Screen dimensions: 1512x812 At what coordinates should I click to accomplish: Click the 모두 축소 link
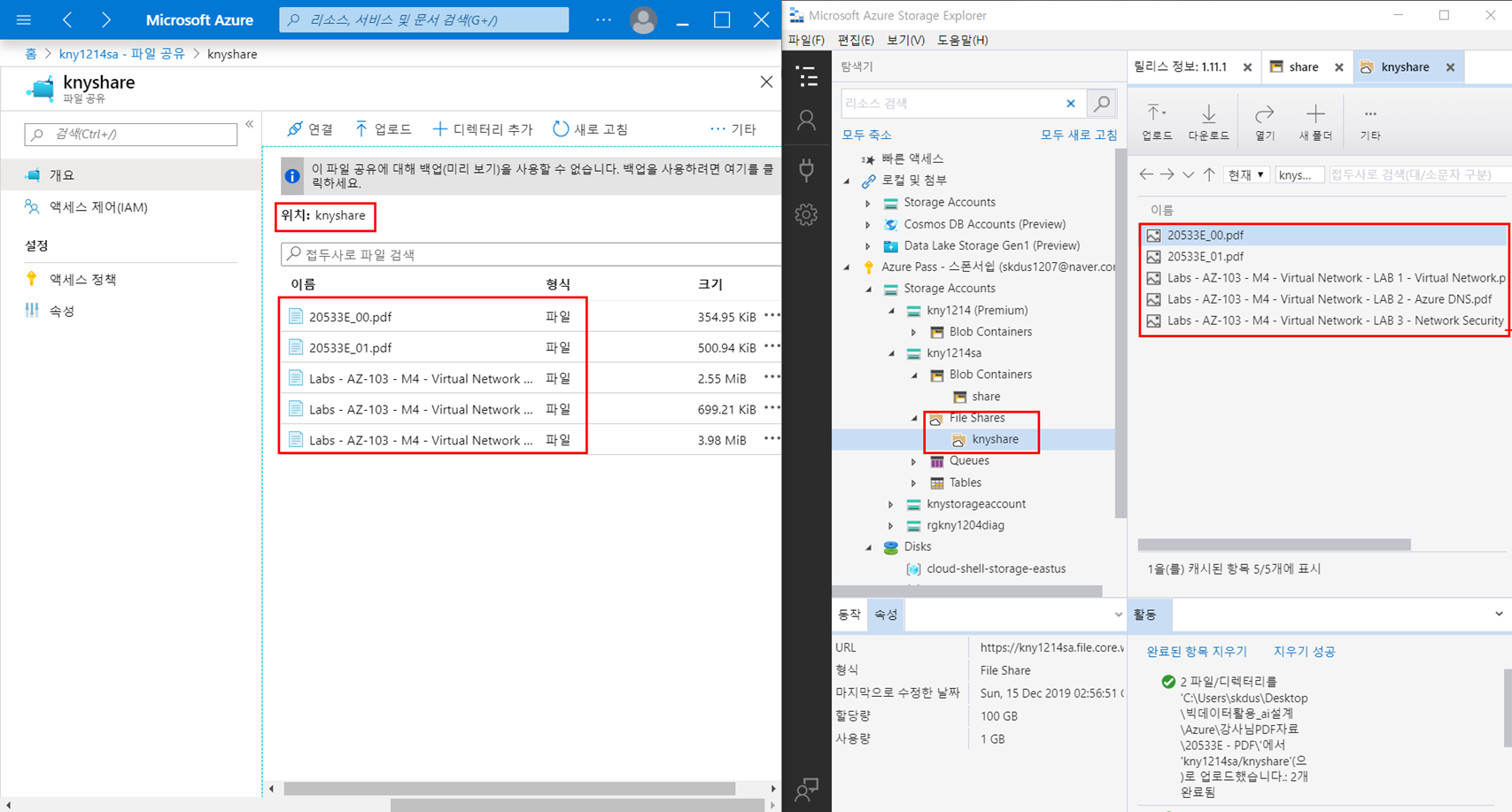coord(866,135)
